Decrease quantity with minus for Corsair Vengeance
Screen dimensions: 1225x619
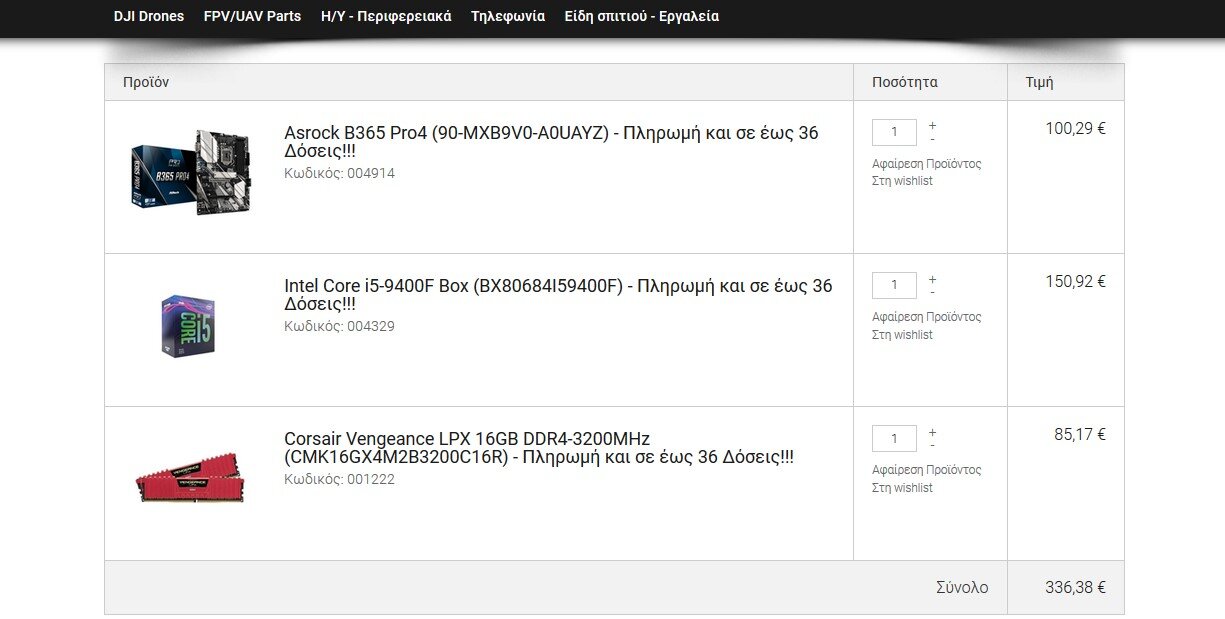932,445
